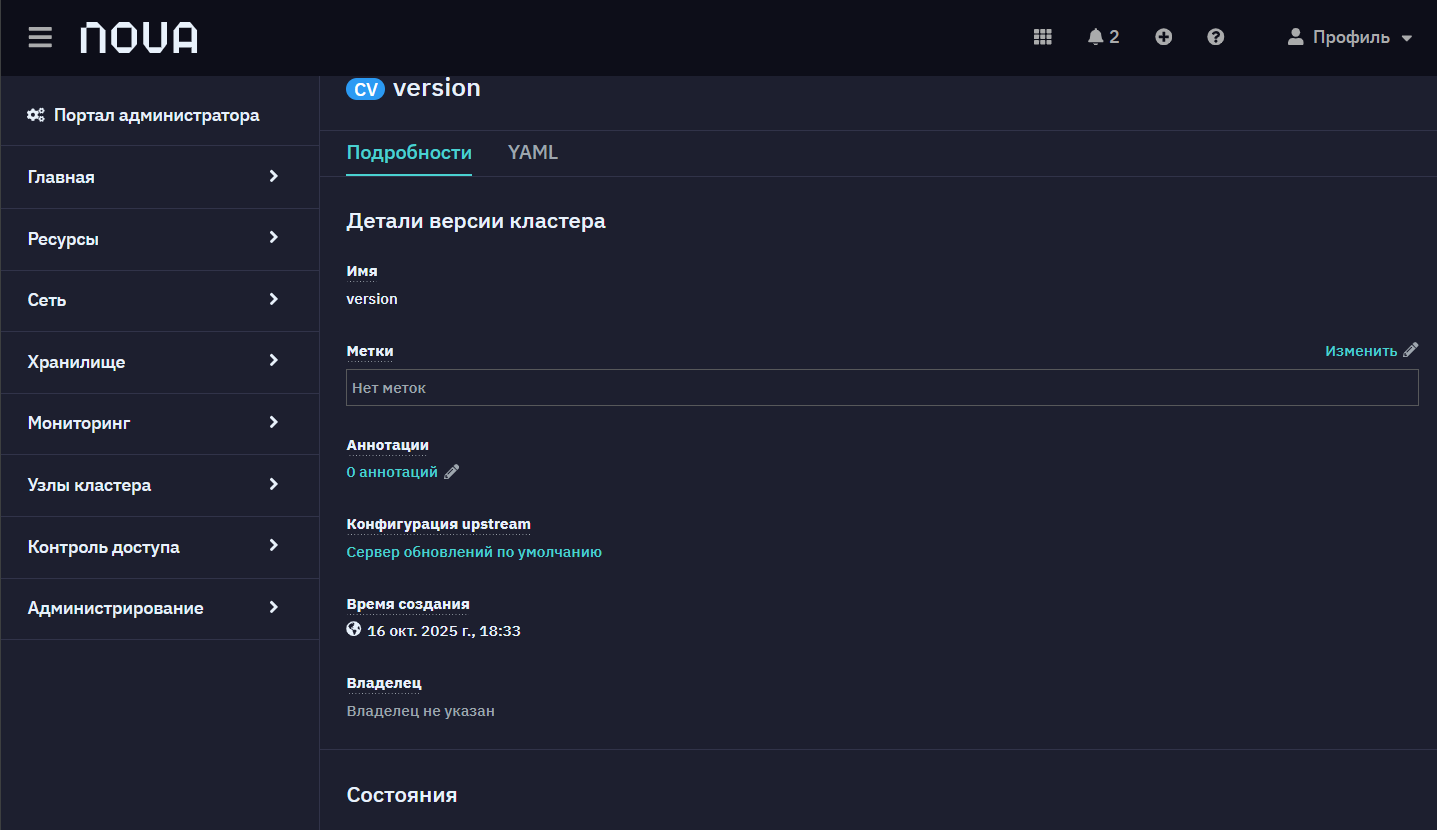Expand the Мониторинг chevron
Viewport: 1437px width, 830px height.
273,423
